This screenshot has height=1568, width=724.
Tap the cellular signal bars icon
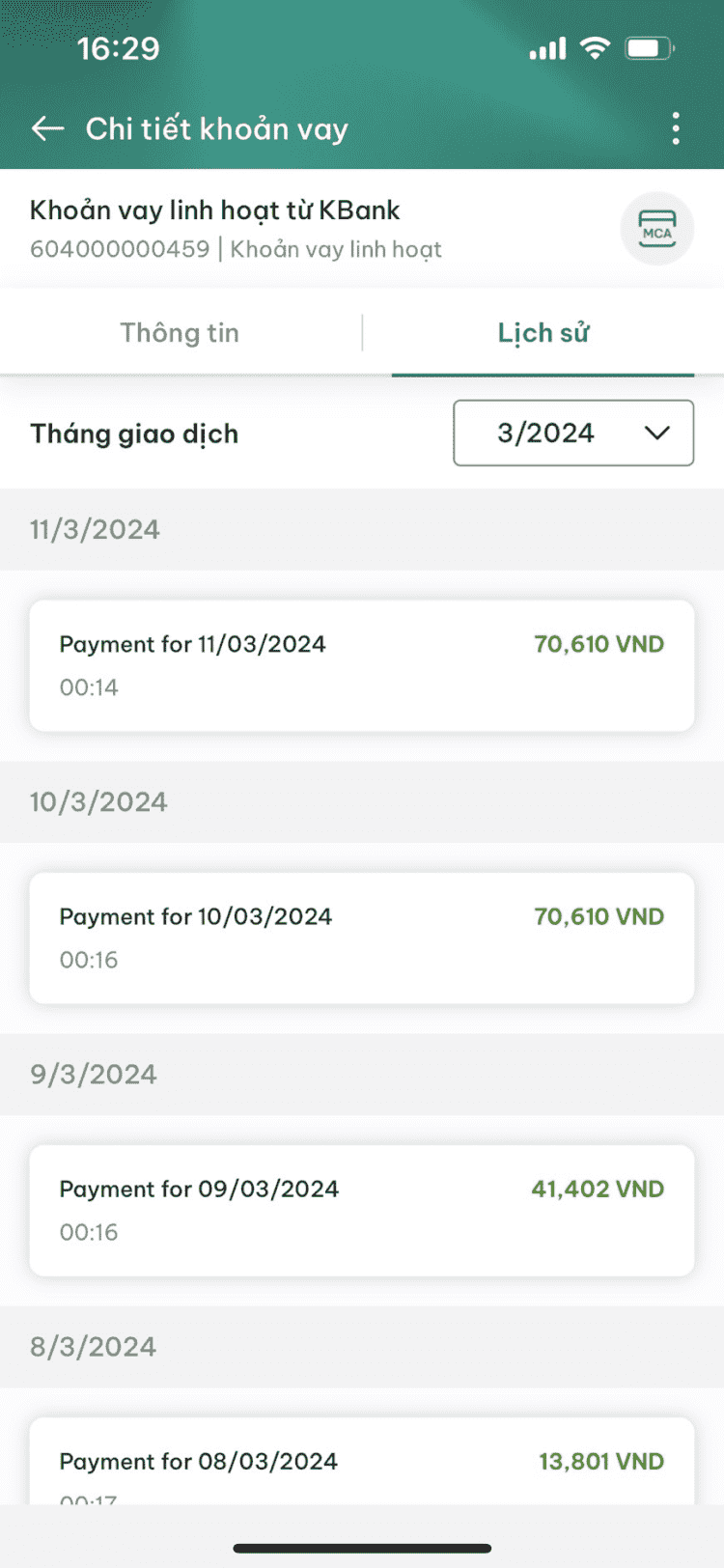[547, 48]
